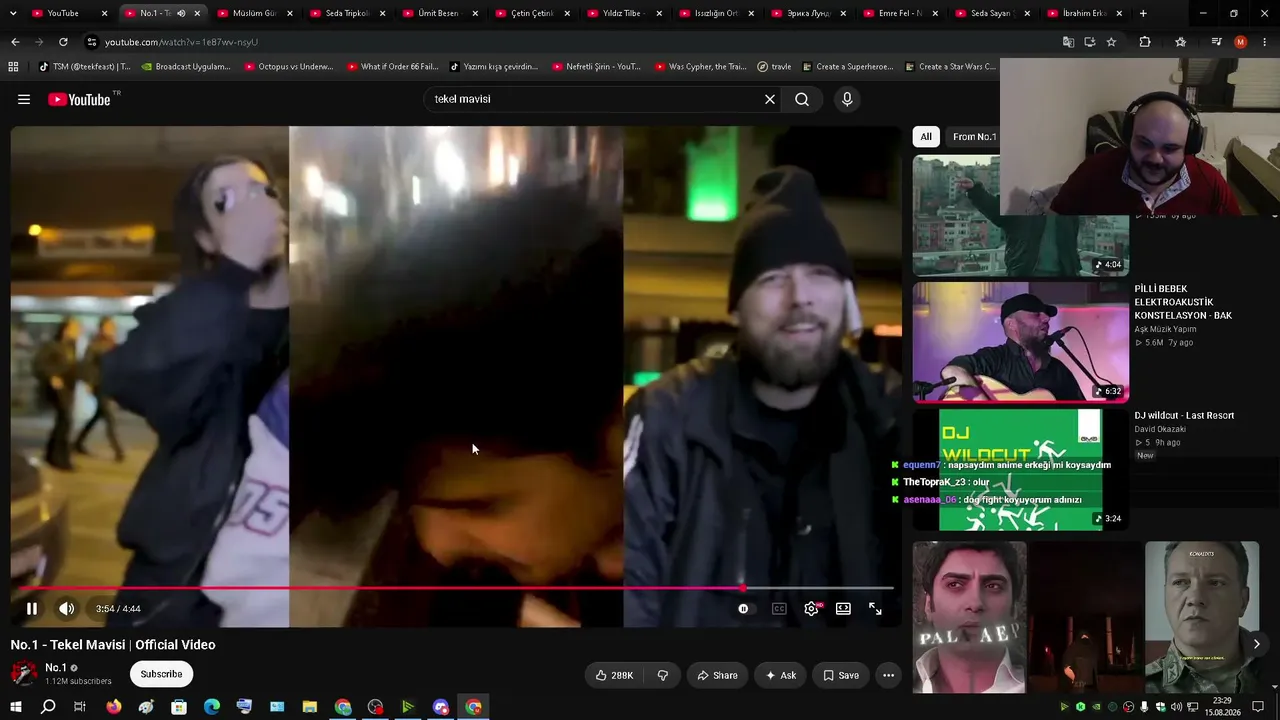The height and width of the screenshot is (720, 1280).
Task: Switch the video to theater mode
Action: point(843,608)
